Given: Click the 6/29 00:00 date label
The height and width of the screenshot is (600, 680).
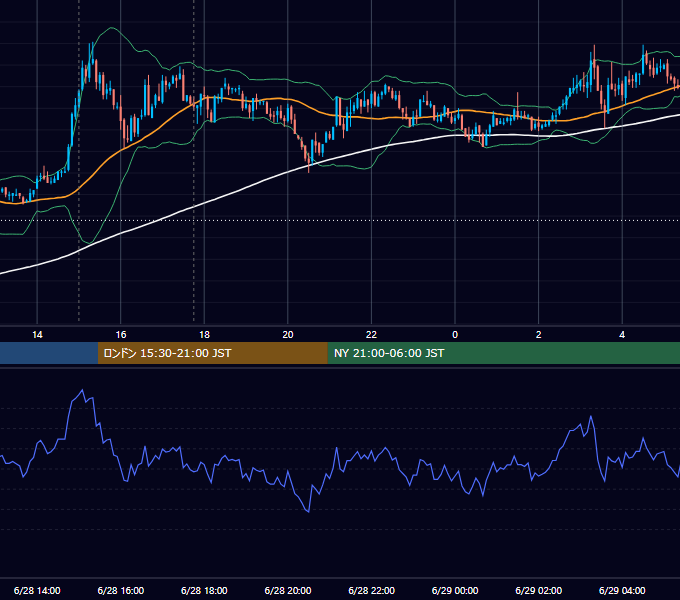Looking at the screenshot, I should [455, 590].
